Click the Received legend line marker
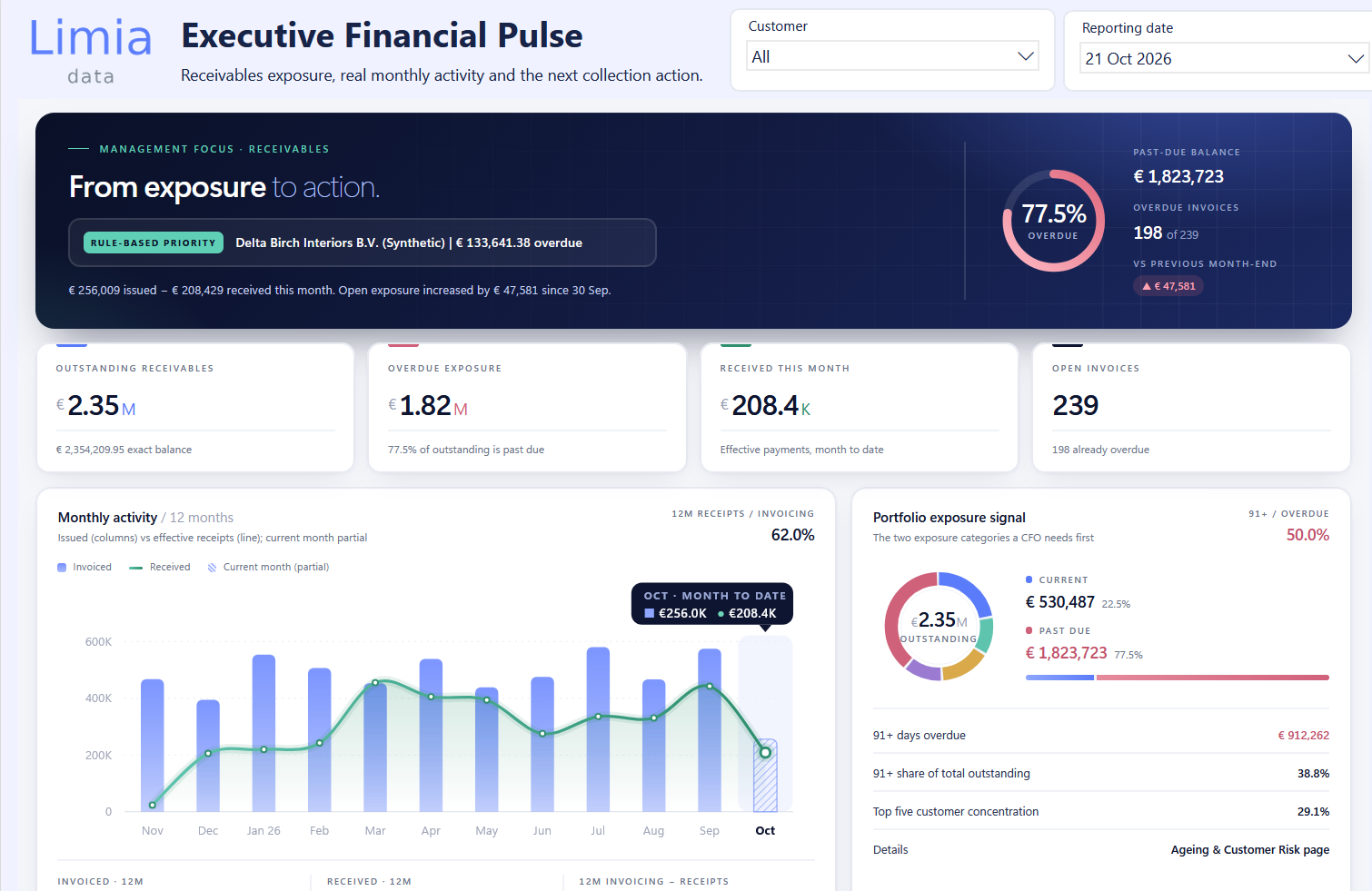This screenshot has width=1372, height=891. coord(136,568)
